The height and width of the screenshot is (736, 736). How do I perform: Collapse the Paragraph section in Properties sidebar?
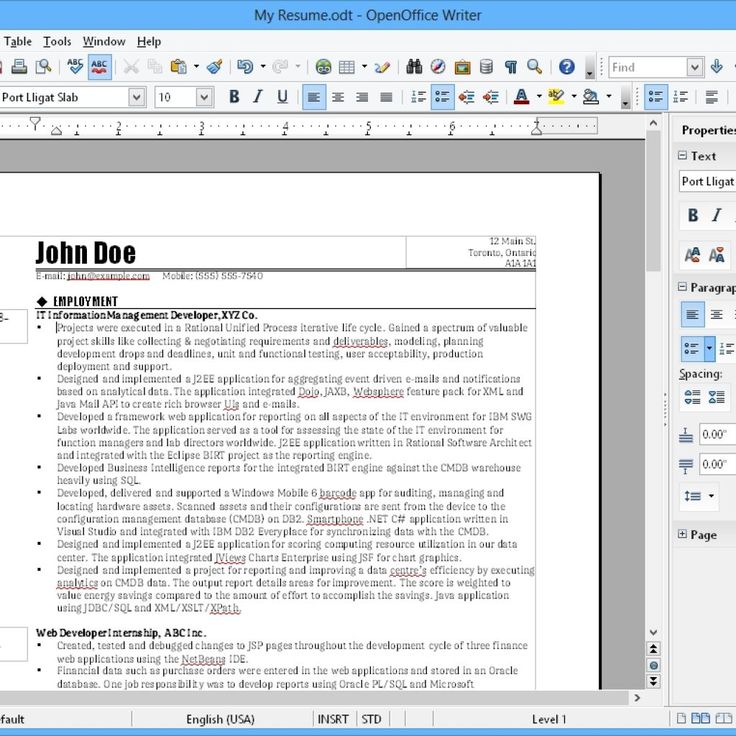tap(682, 286)
